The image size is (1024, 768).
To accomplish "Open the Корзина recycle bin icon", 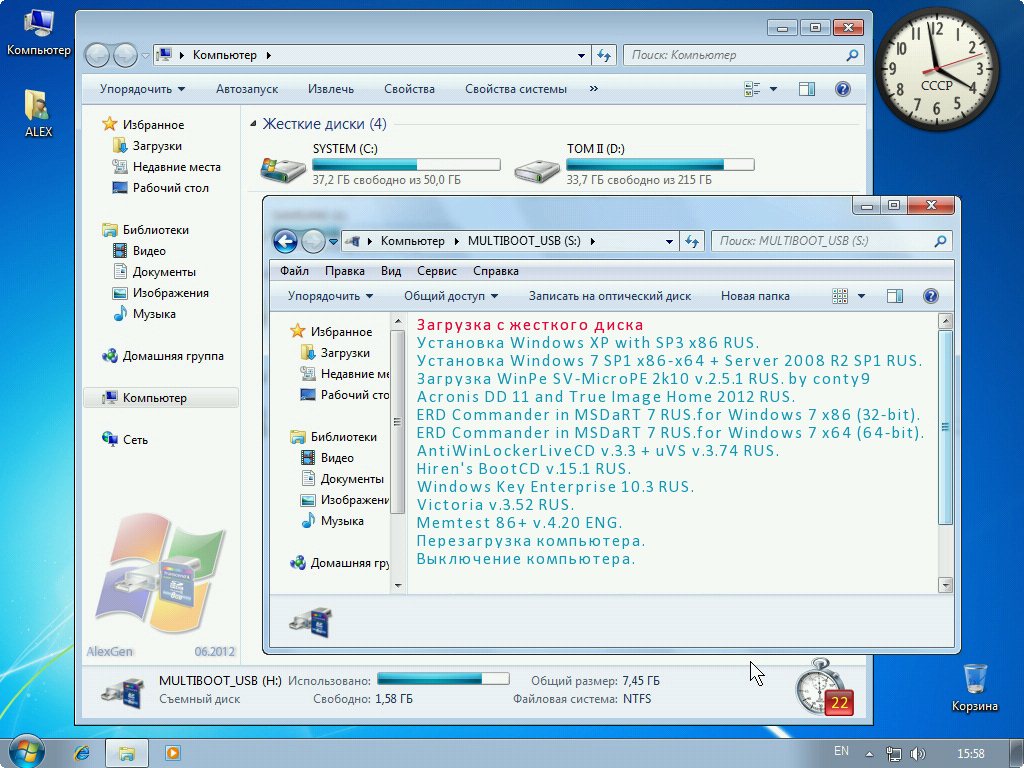I will click(975, 680).
